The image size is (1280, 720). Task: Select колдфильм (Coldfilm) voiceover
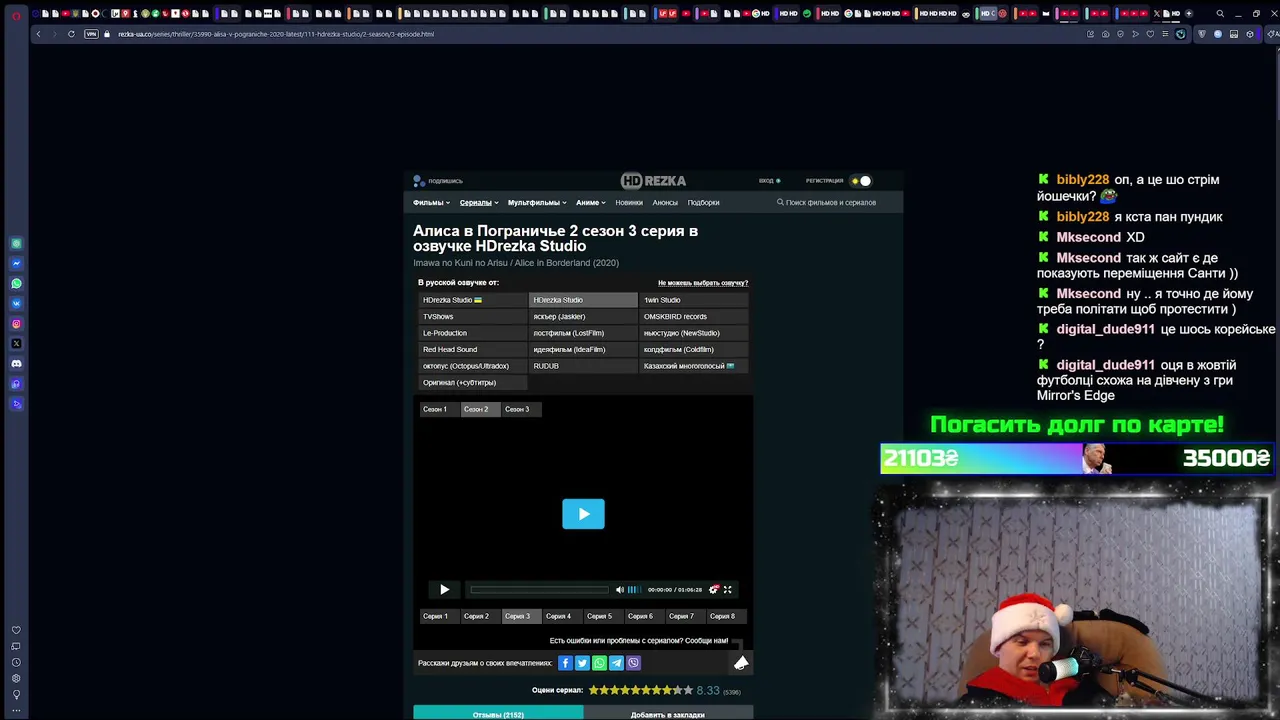694,350
